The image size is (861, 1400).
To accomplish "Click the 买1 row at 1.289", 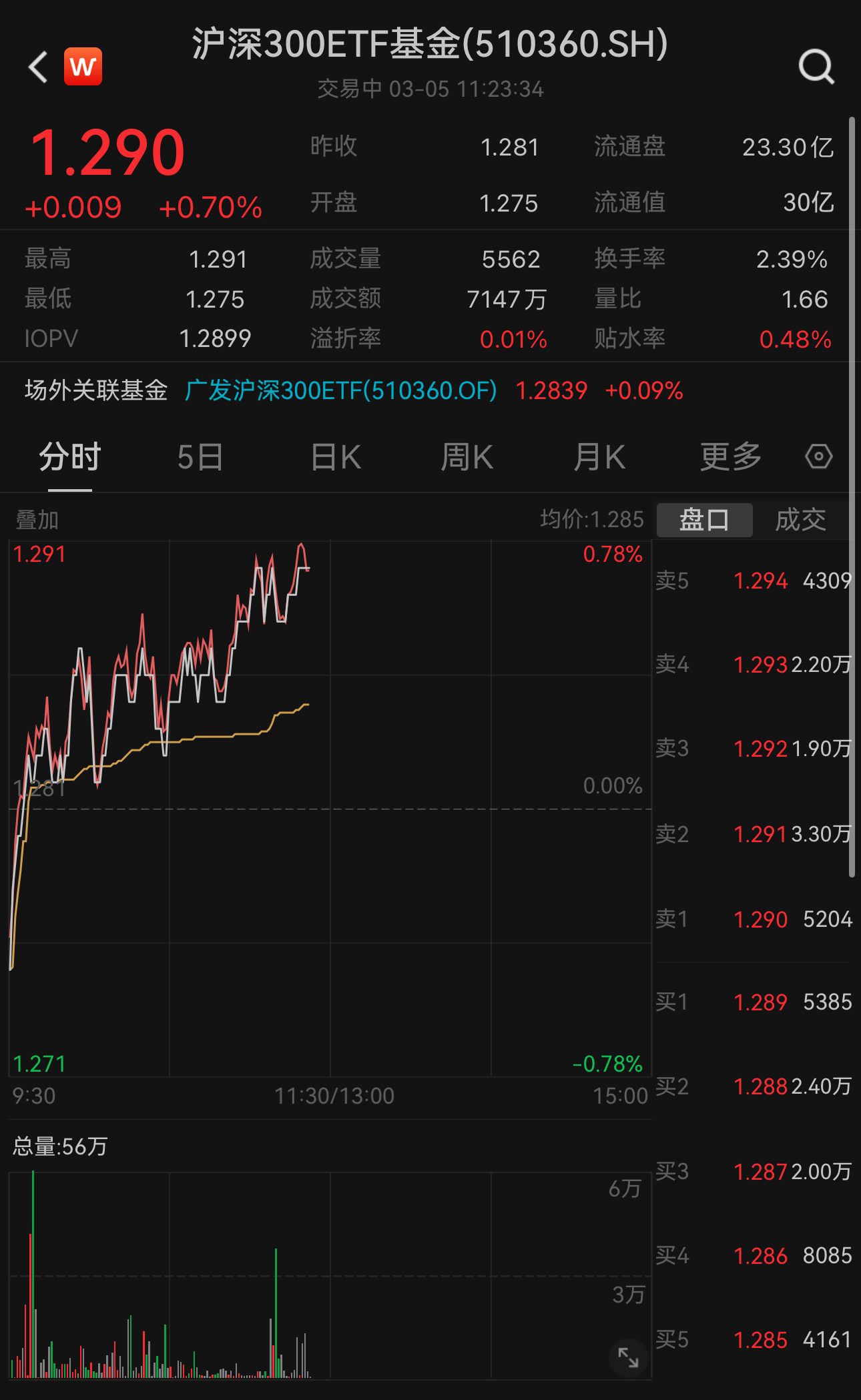I will pos(754,1002).
